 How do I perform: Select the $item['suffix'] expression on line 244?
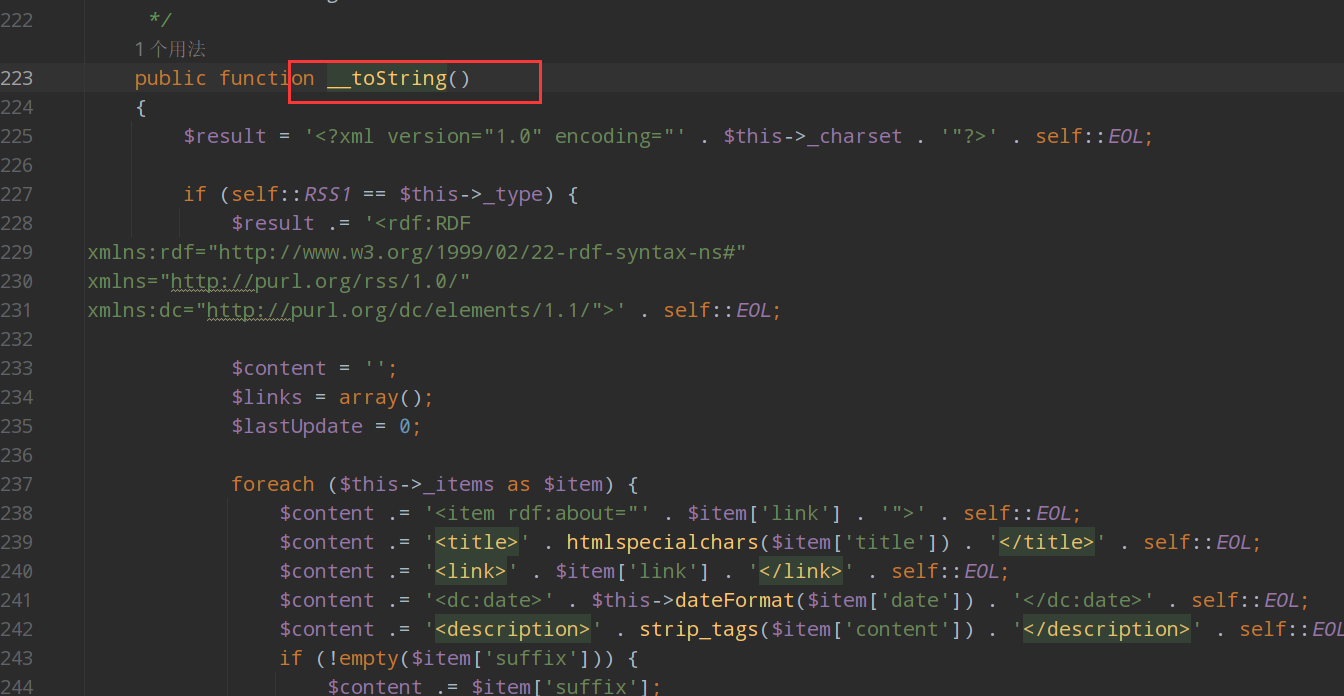point(561,686)
